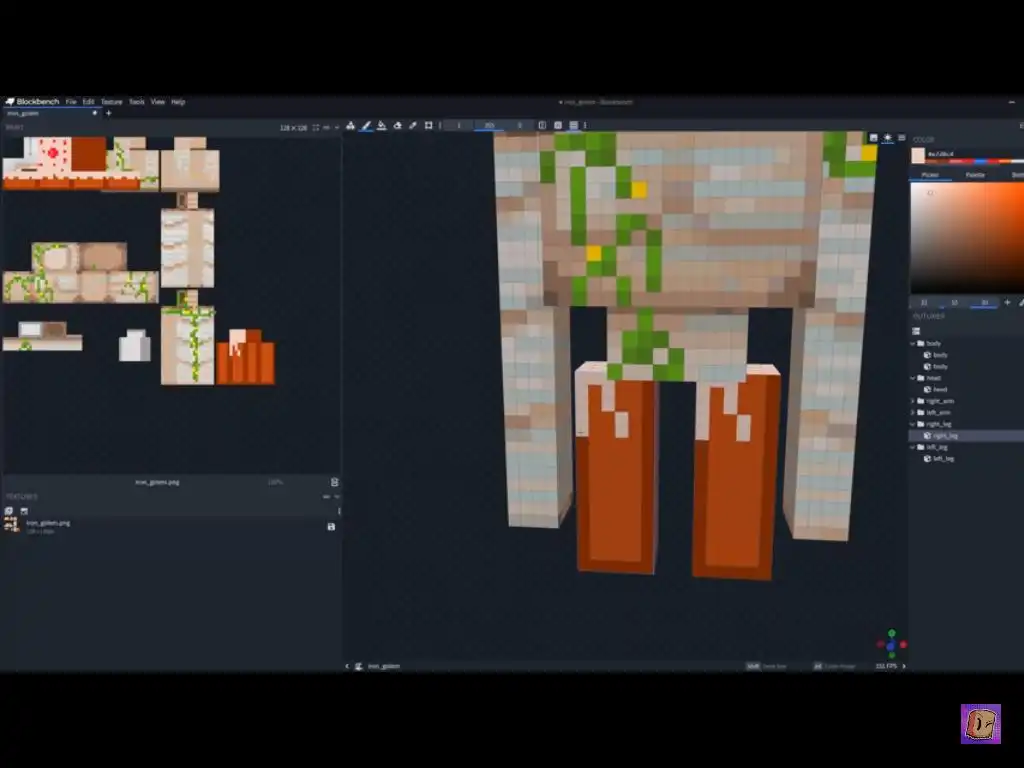
Task: Click the outliner toggle-options icon
Action: tap(916, 331)
